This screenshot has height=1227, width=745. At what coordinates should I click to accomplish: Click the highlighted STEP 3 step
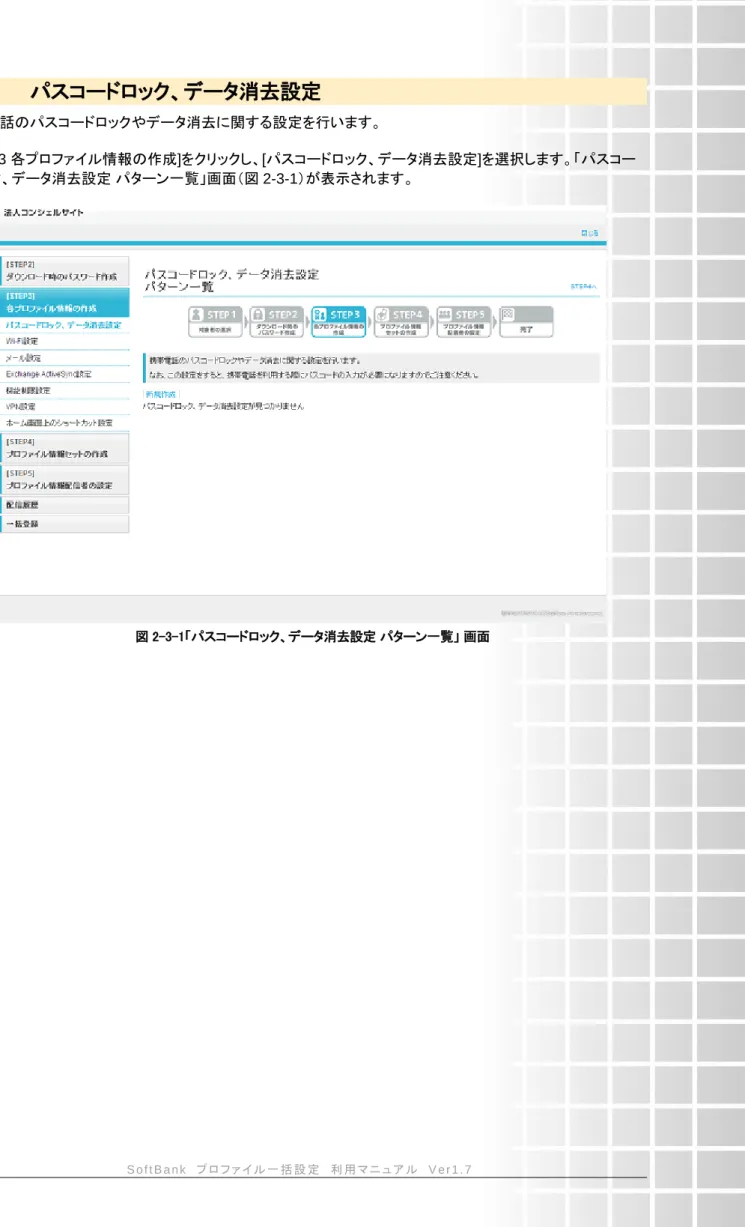pos(339,321)
